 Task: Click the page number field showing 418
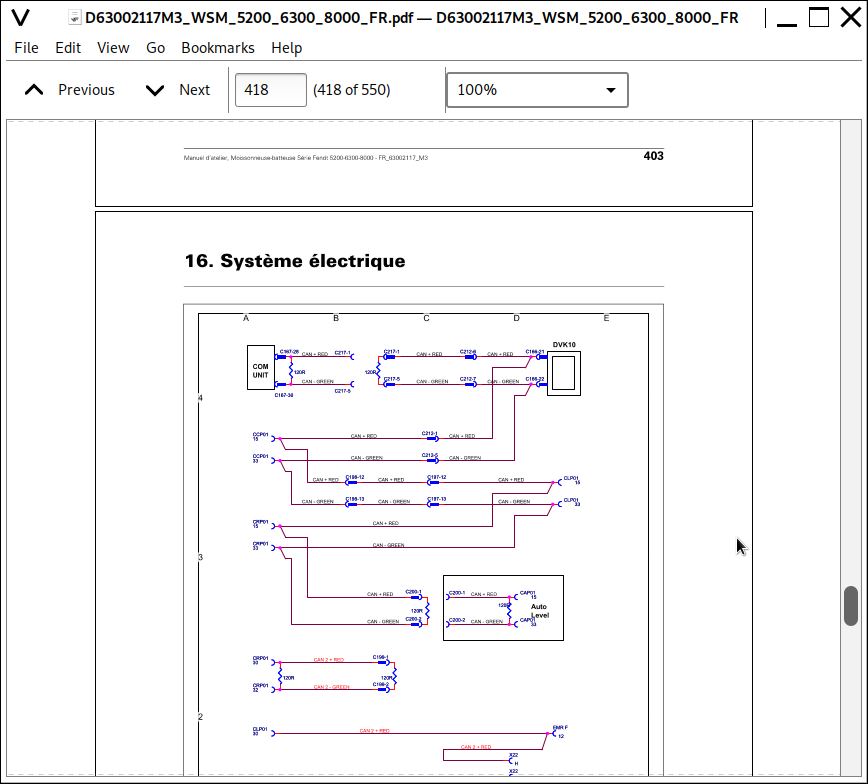tap(270, 90)
